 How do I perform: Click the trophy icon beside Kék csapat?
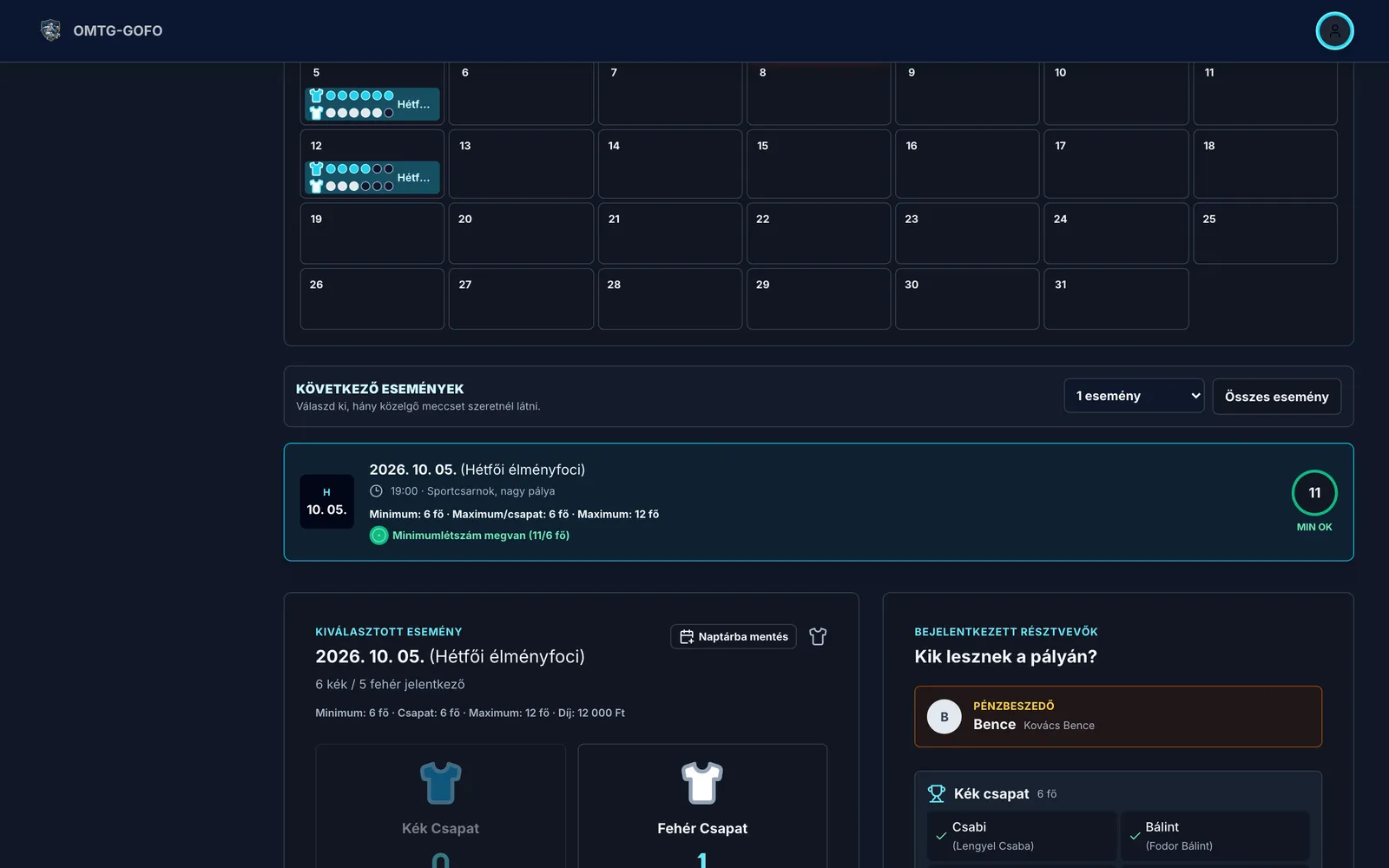937,793
